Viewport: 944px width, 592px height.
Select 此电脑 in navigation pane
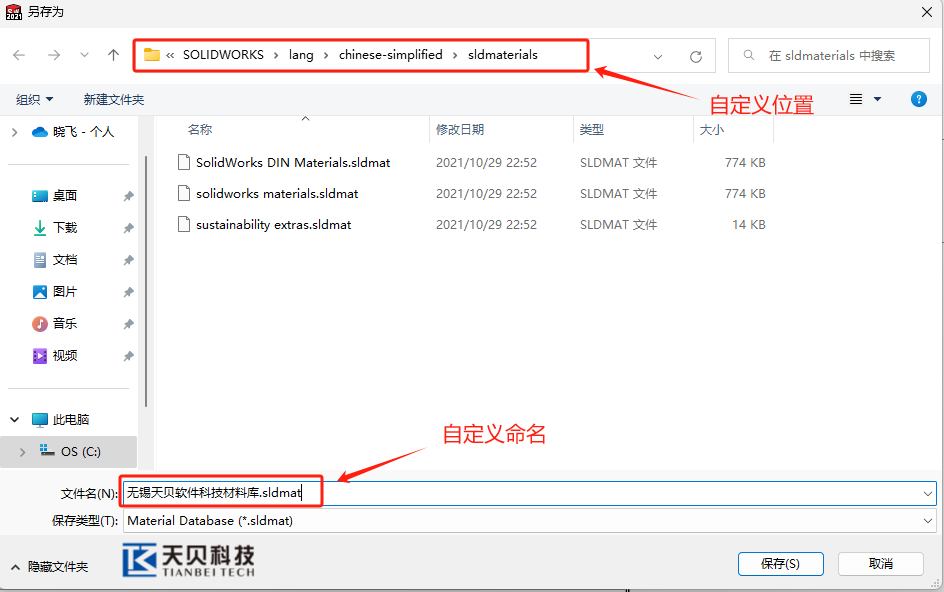point(60,420)
